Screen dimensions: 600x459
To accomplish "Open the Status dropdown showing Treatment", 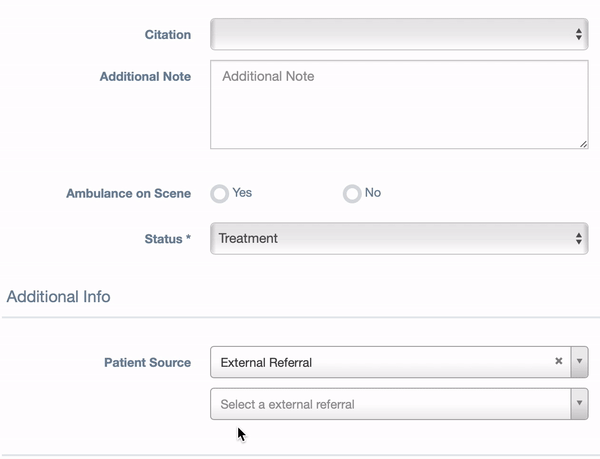I will click(399, 239).
